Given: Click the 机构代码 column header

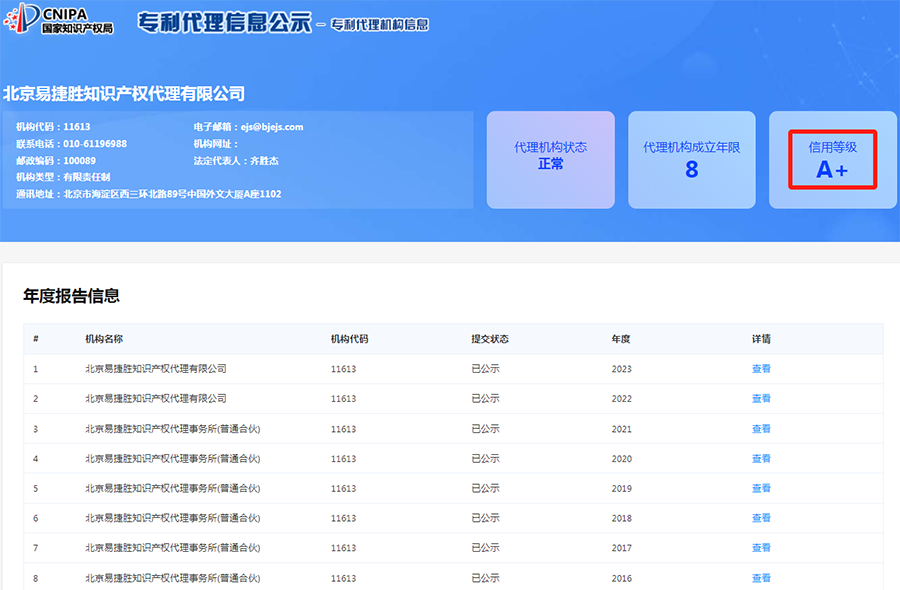Looking at the screenshot, I should (349, 339).
